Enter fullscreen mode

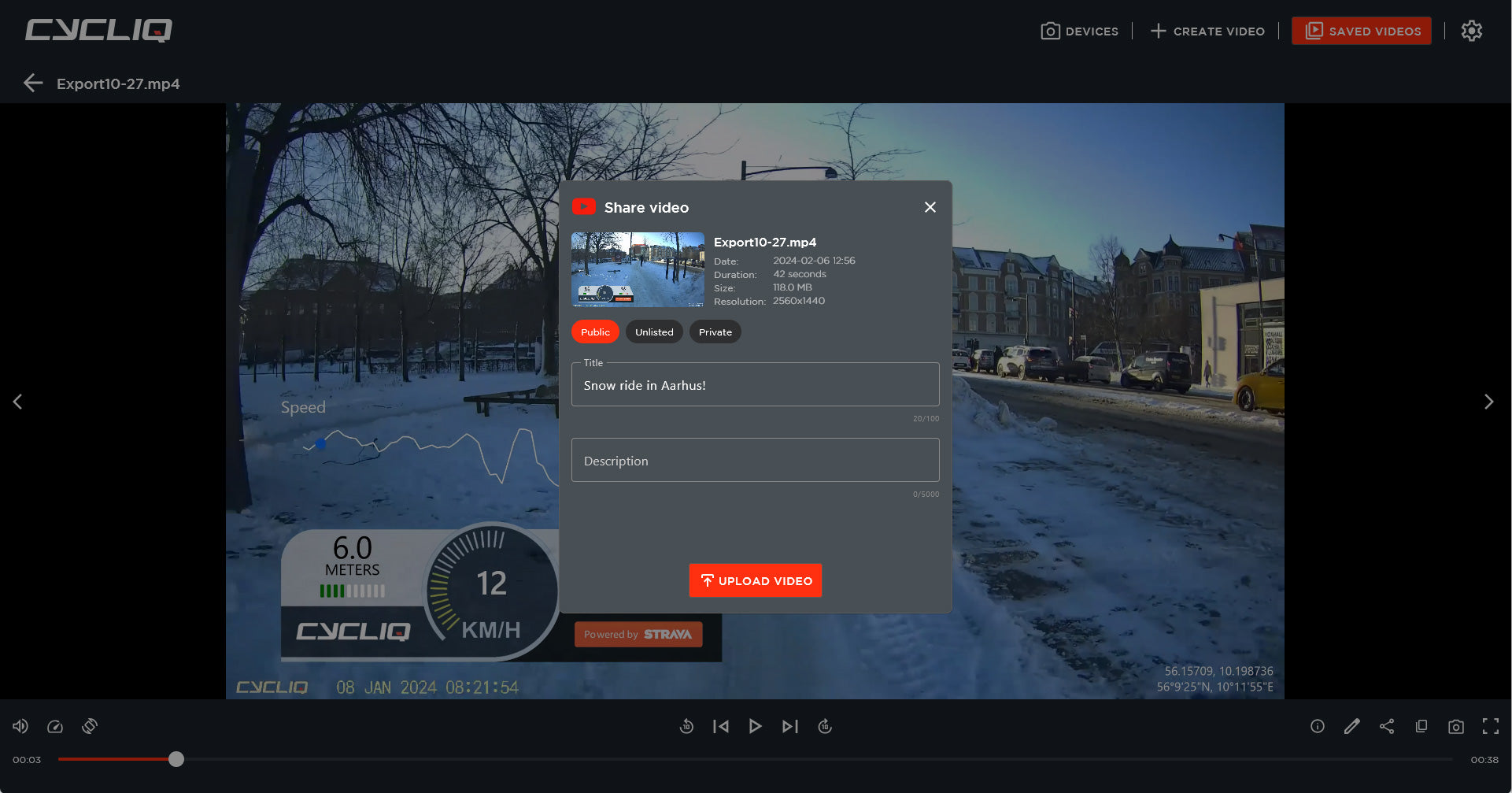click(1491, 726)
